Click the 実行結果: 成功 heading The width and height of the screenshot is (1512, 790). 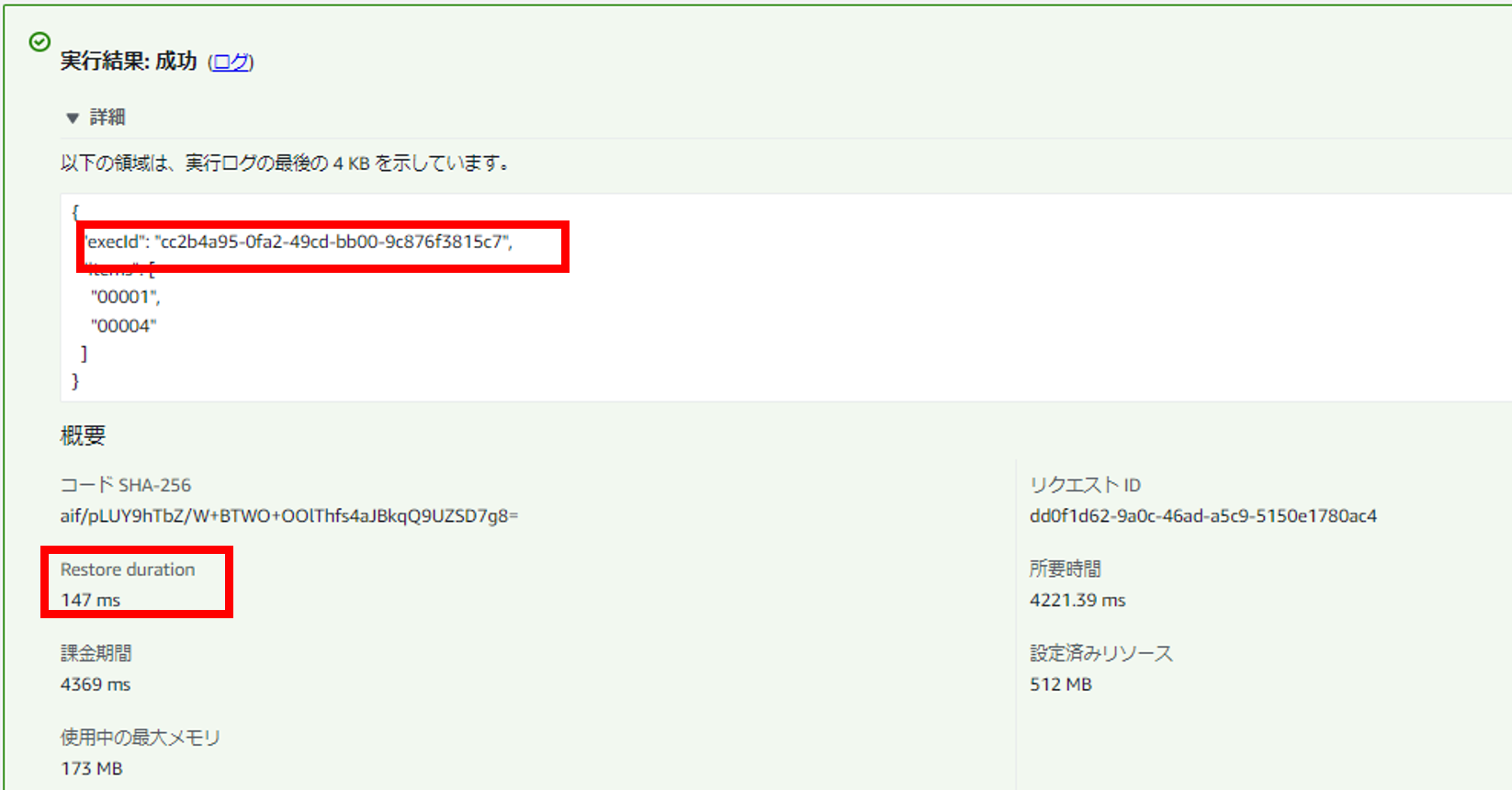click(129, 62)
